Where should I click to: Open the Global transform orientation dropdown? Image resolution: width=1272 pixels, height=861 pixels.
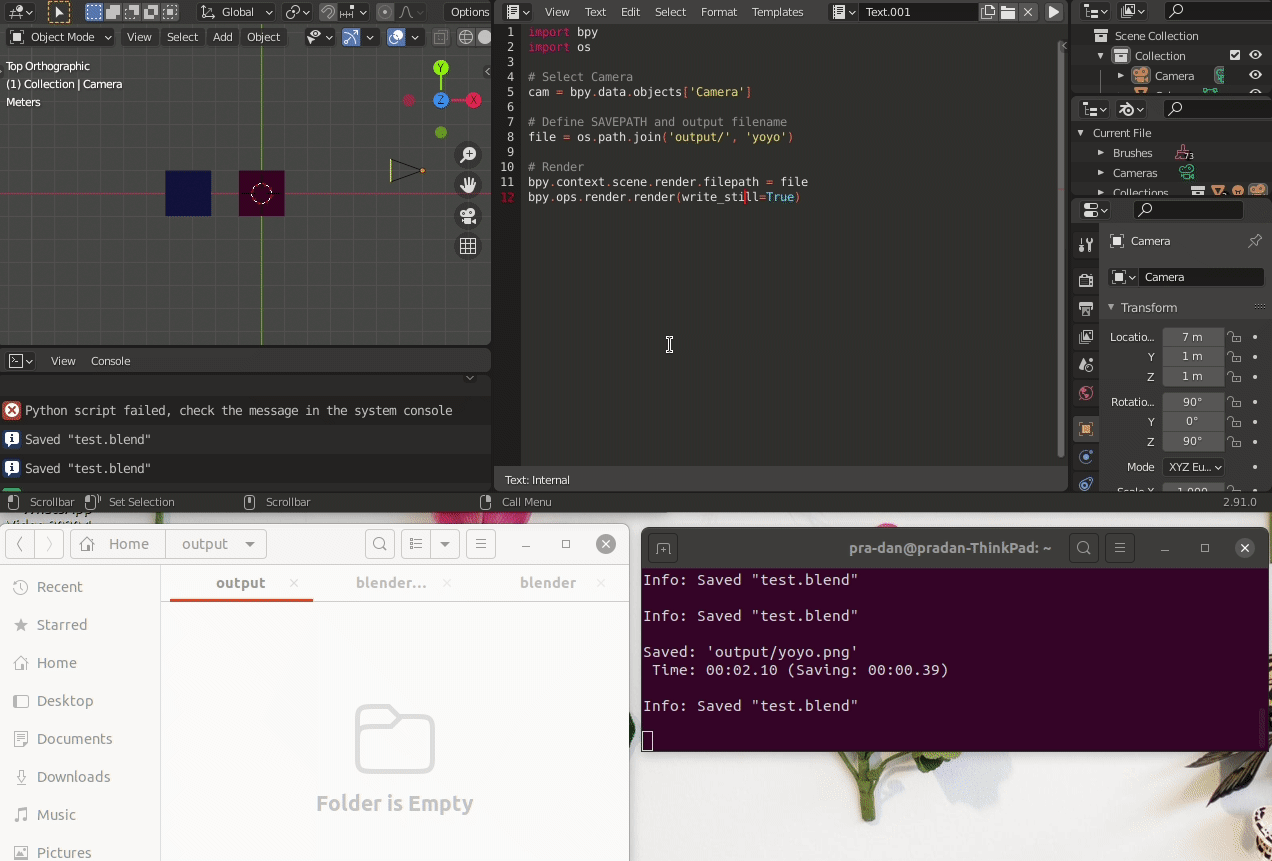pos(237,12)
